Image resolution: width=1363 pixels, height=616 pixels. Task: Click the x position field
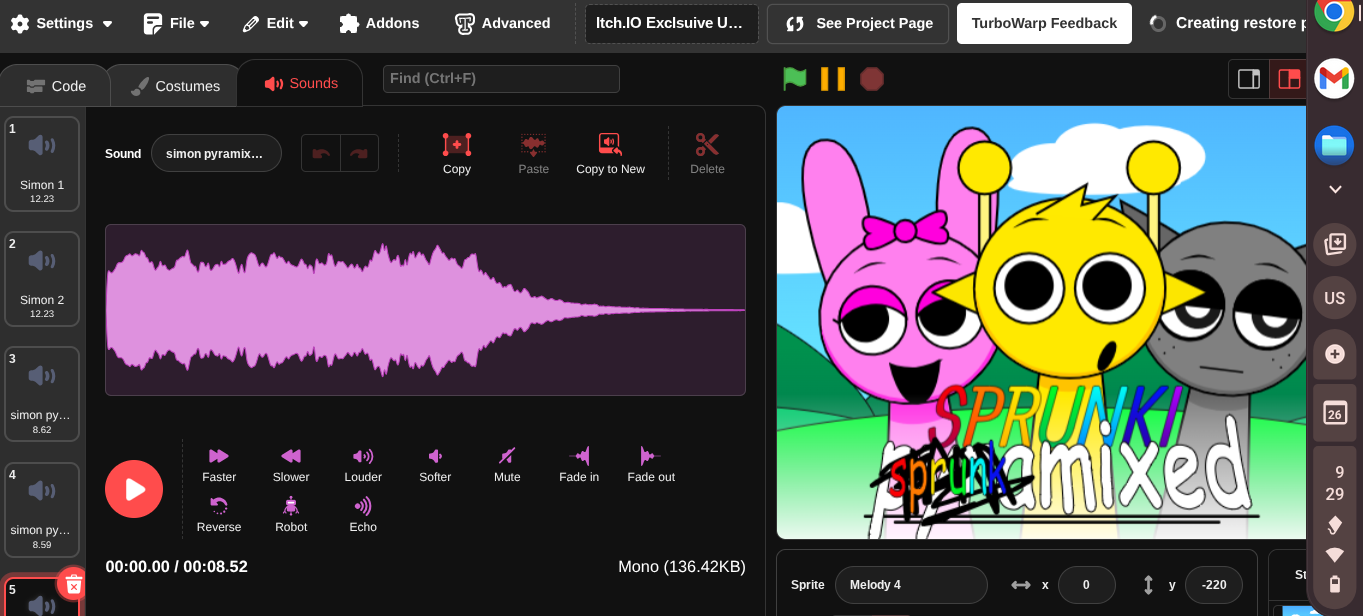point(1087,585)
